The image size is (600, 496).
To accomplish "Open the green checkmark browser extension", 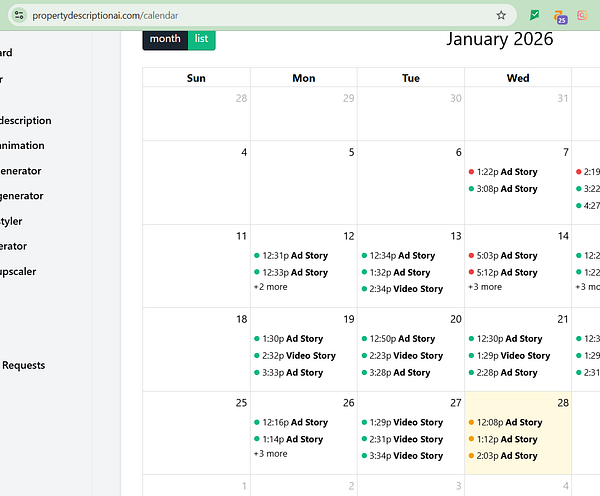I will (534, 15).
